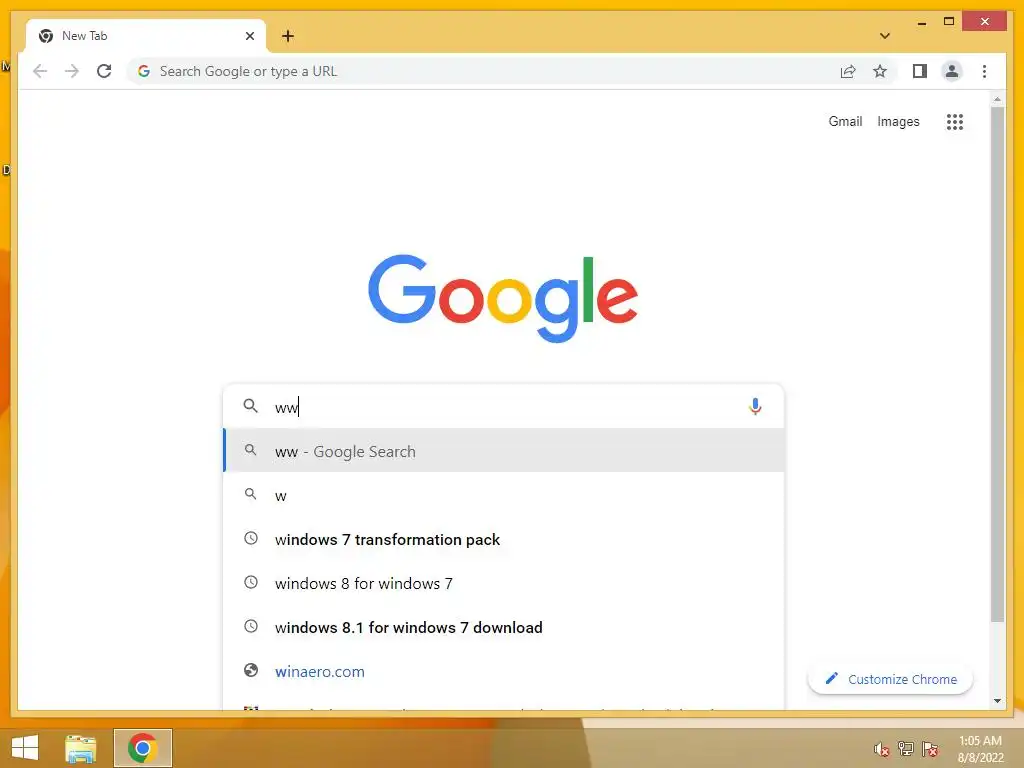Click the Google logo
The image size is (1024, 768).
click(x=503, y=298)
